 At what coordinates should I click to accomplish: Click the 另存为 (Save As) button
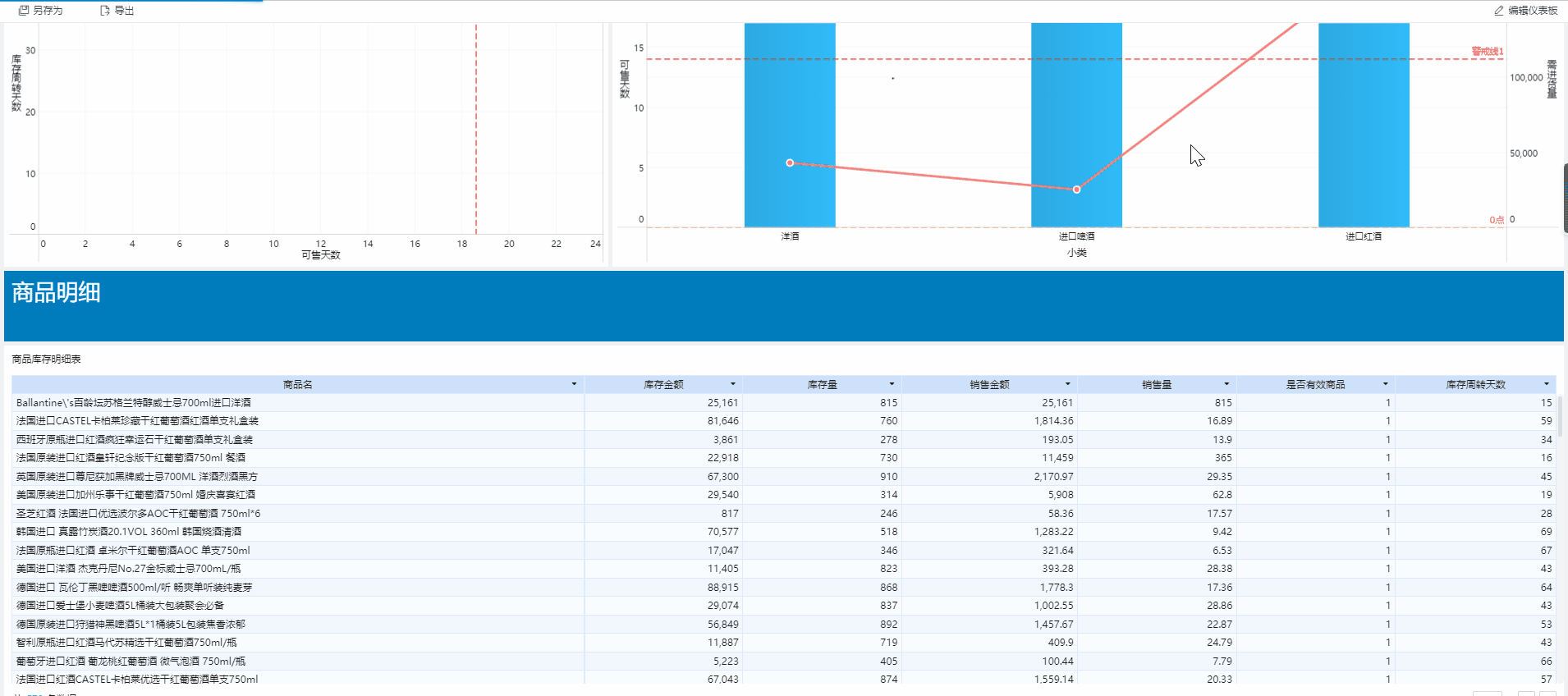[41, 11]
